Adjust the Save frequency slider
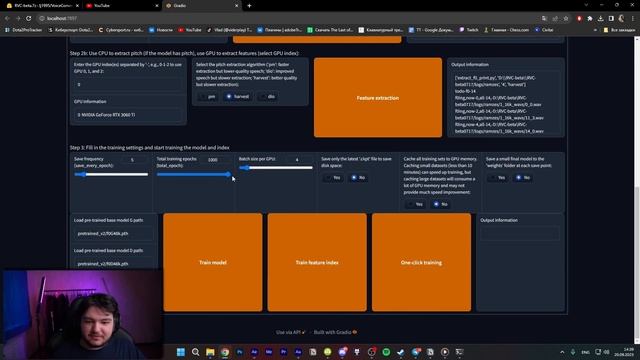 click(x=111, y=174)
